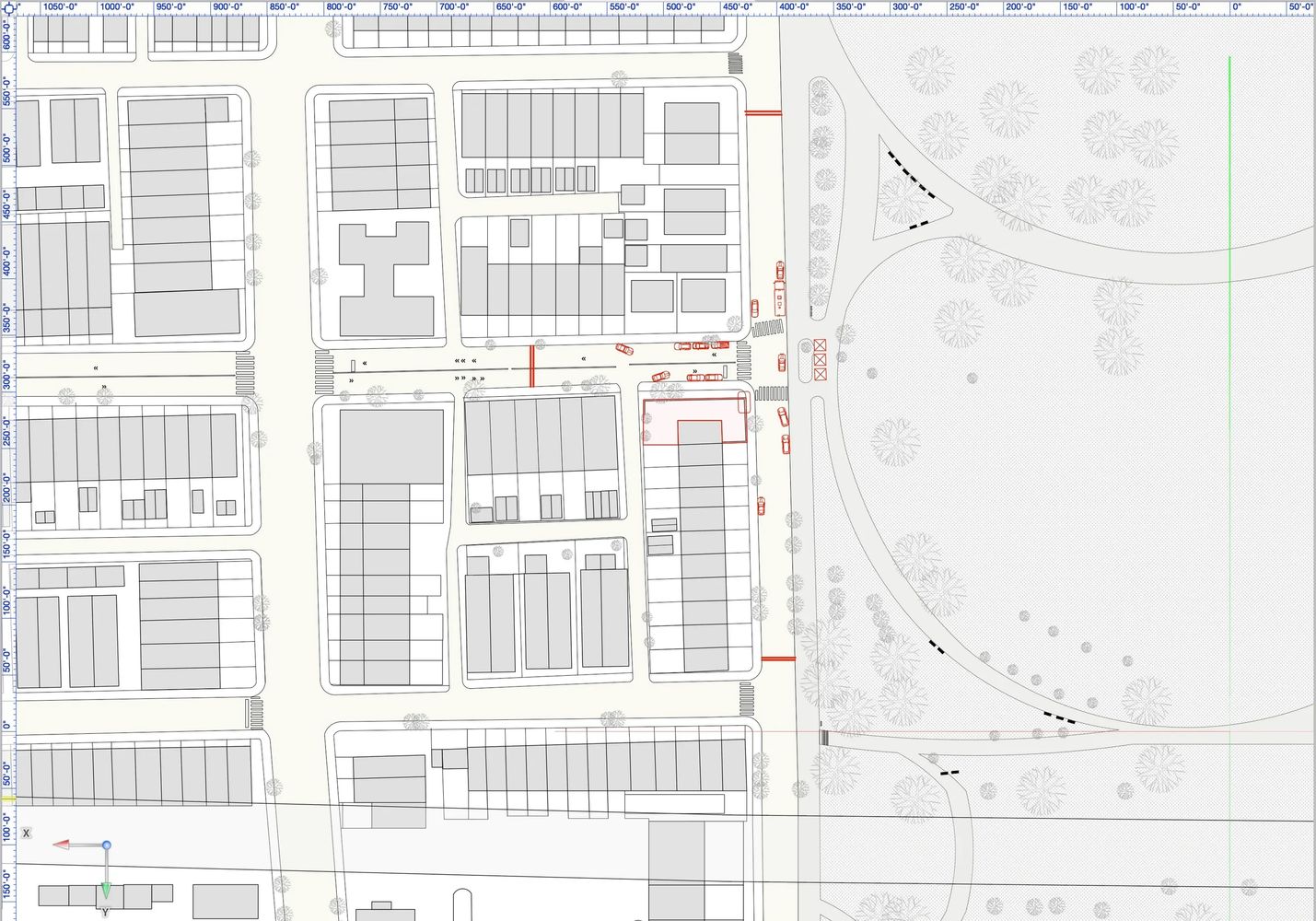
Task: Click the red X-axis arrow of the gizmo
Action: pyautogui.click(x=63, y=844)
